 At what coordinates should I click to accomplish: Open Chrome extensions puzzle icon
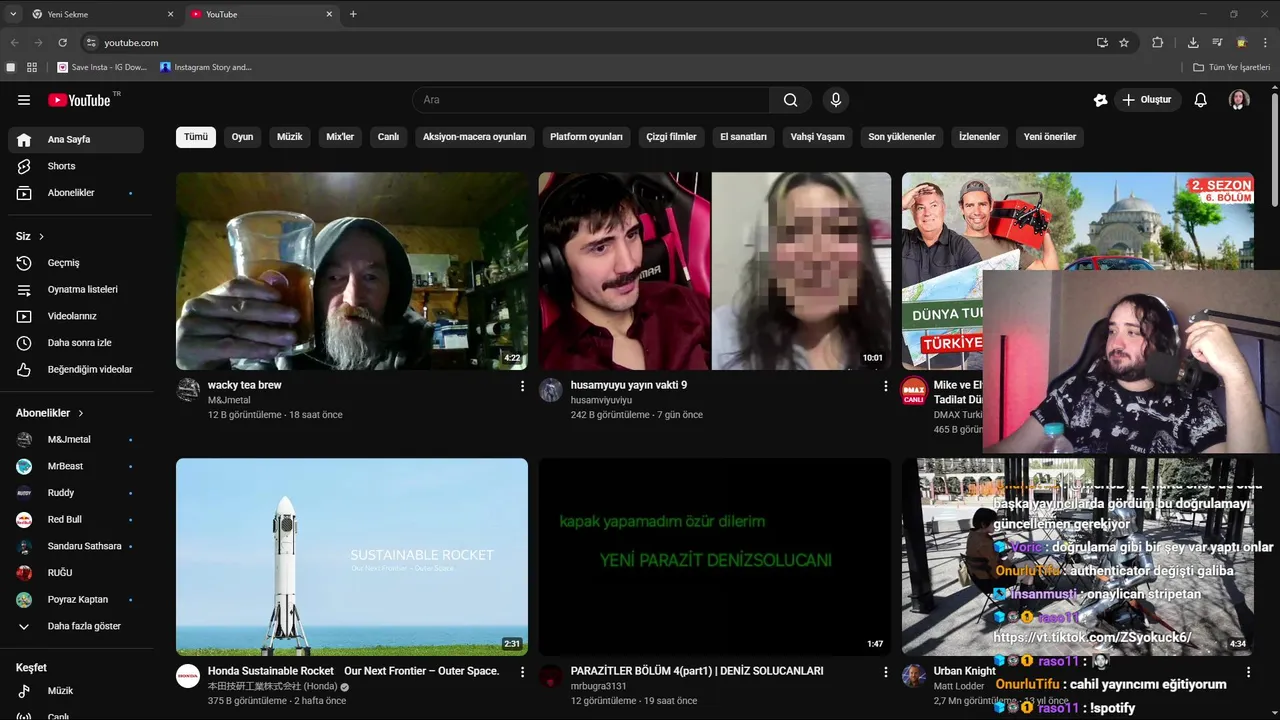(1158, 43)
